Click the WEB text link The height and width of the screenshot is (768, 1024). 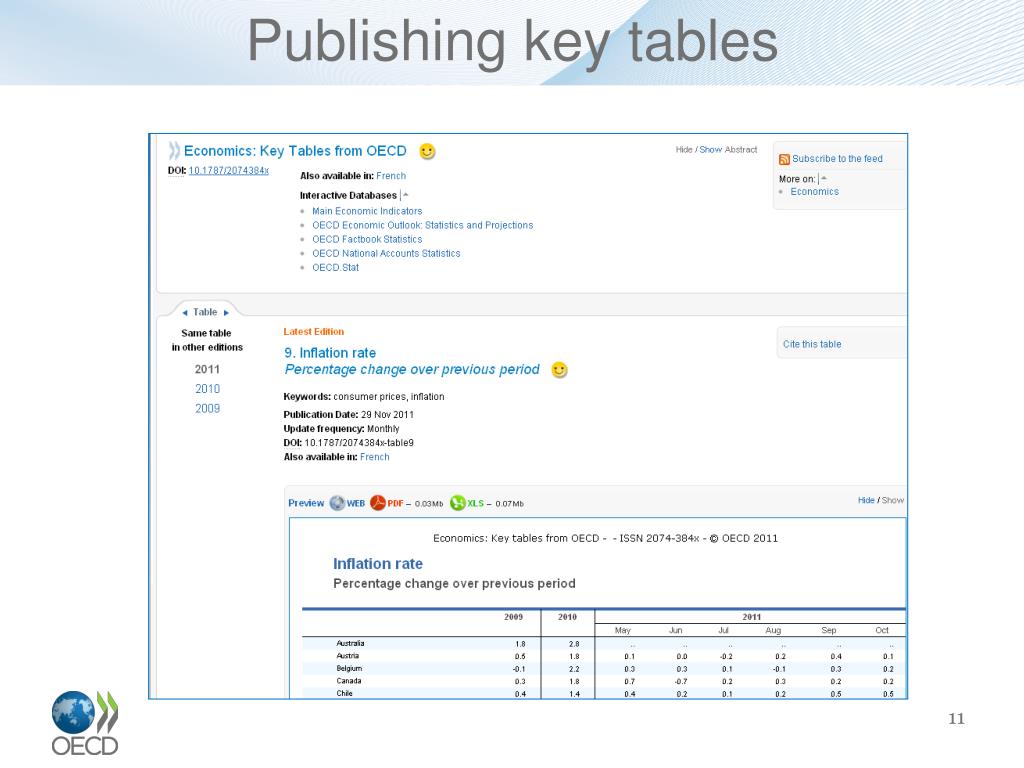[x=356, y=504]
